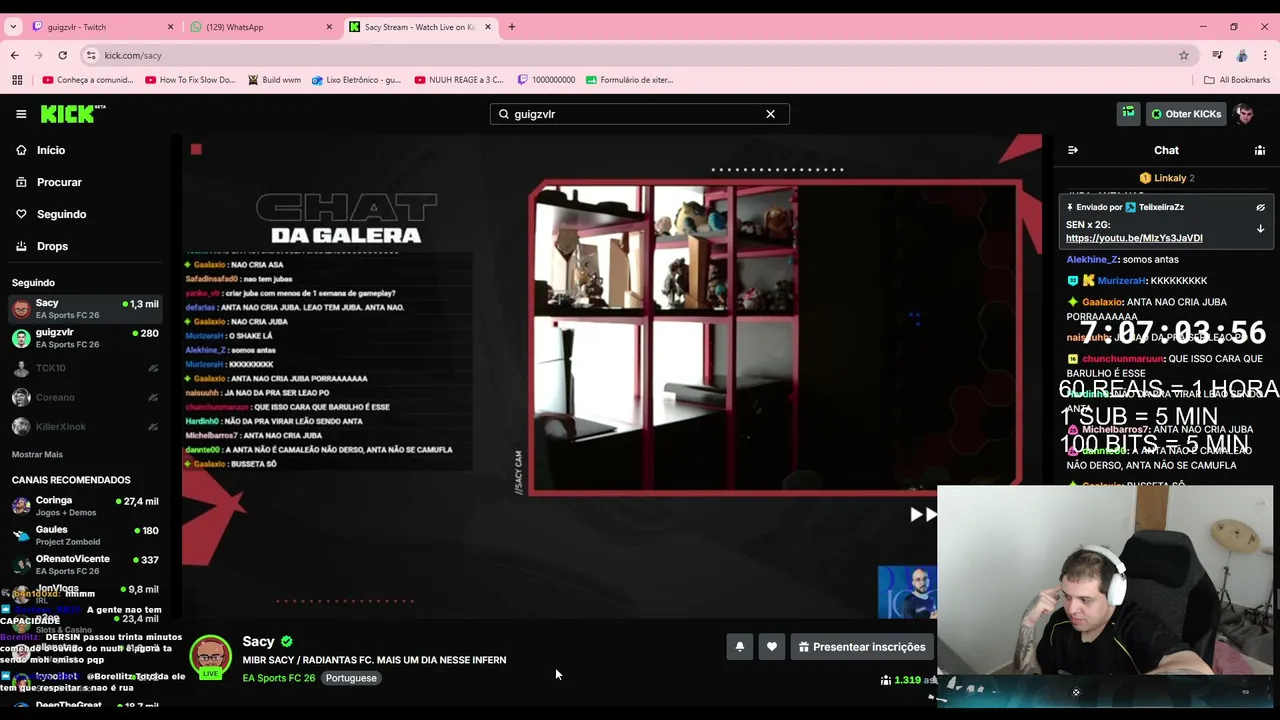This screenshot has height=720, width=1280.
Task: Click the KICK logo
Action: [x=73, y=114]
